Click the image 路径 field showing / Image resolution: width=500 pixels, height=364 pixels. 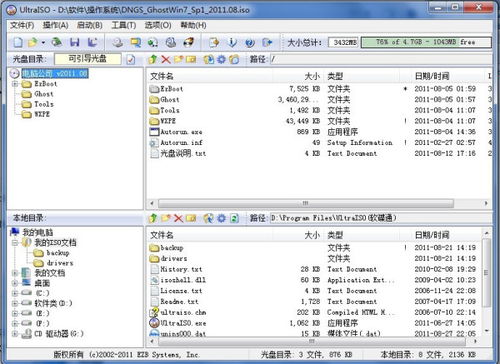[x=381, y=59]
